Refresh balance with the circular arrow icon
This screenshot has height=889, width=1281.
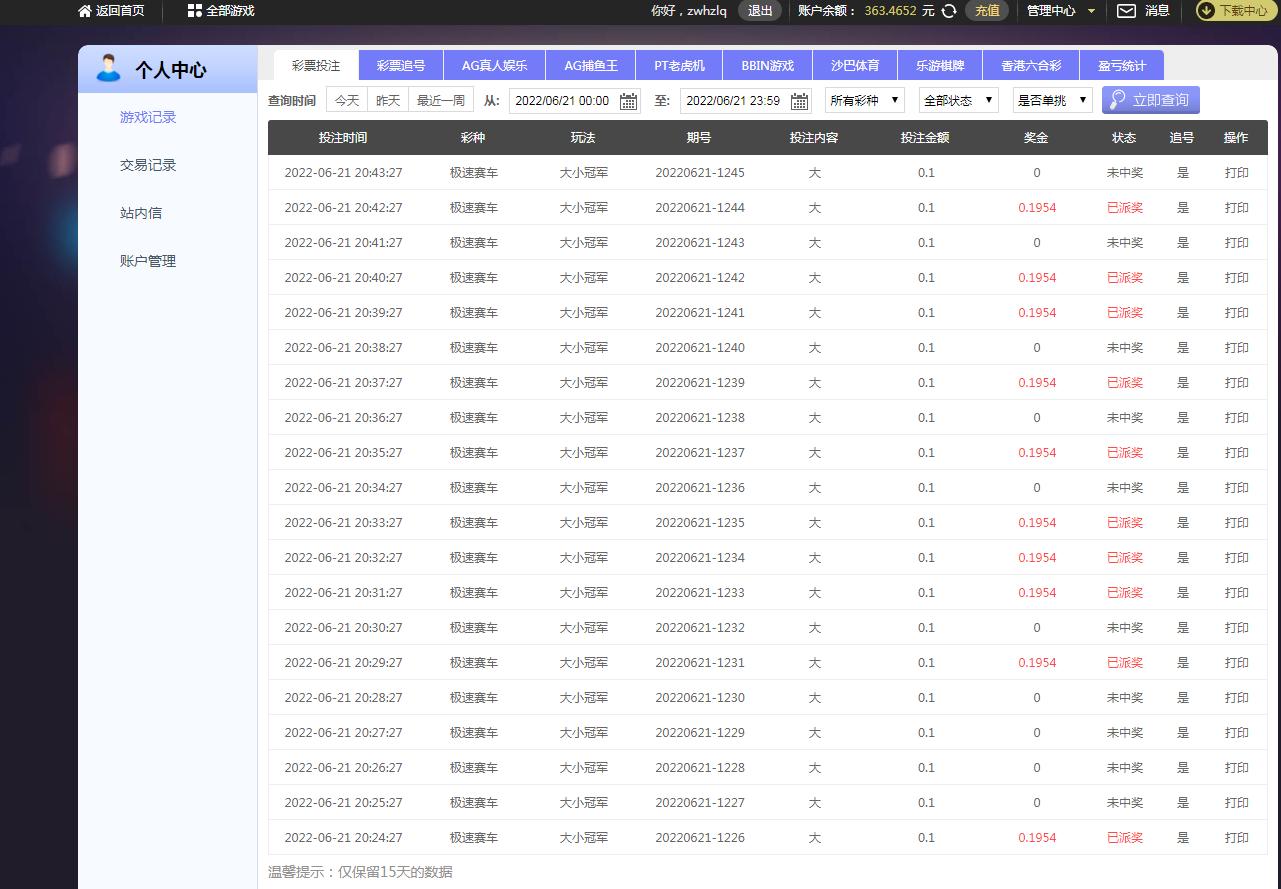pyautogui.click(x=949, y=11)
